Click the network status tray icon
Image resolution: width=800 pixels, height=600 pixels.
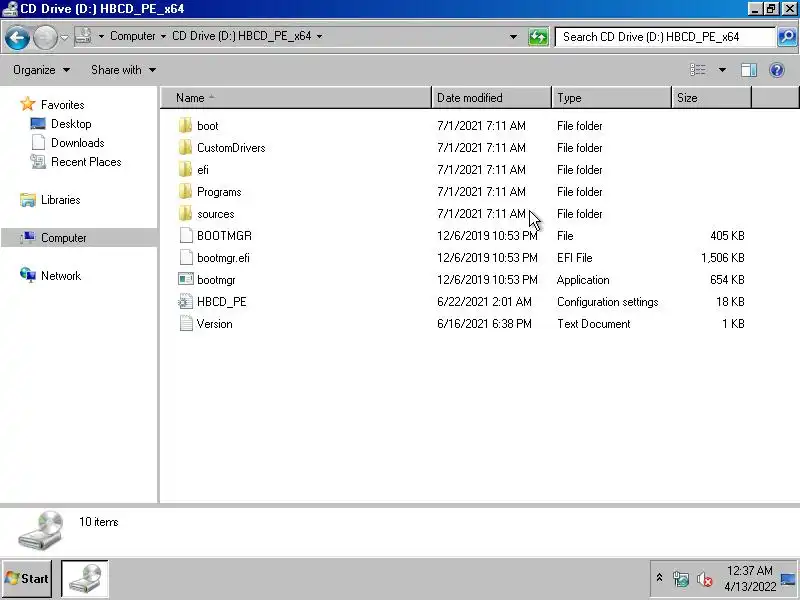coord(681,579)
